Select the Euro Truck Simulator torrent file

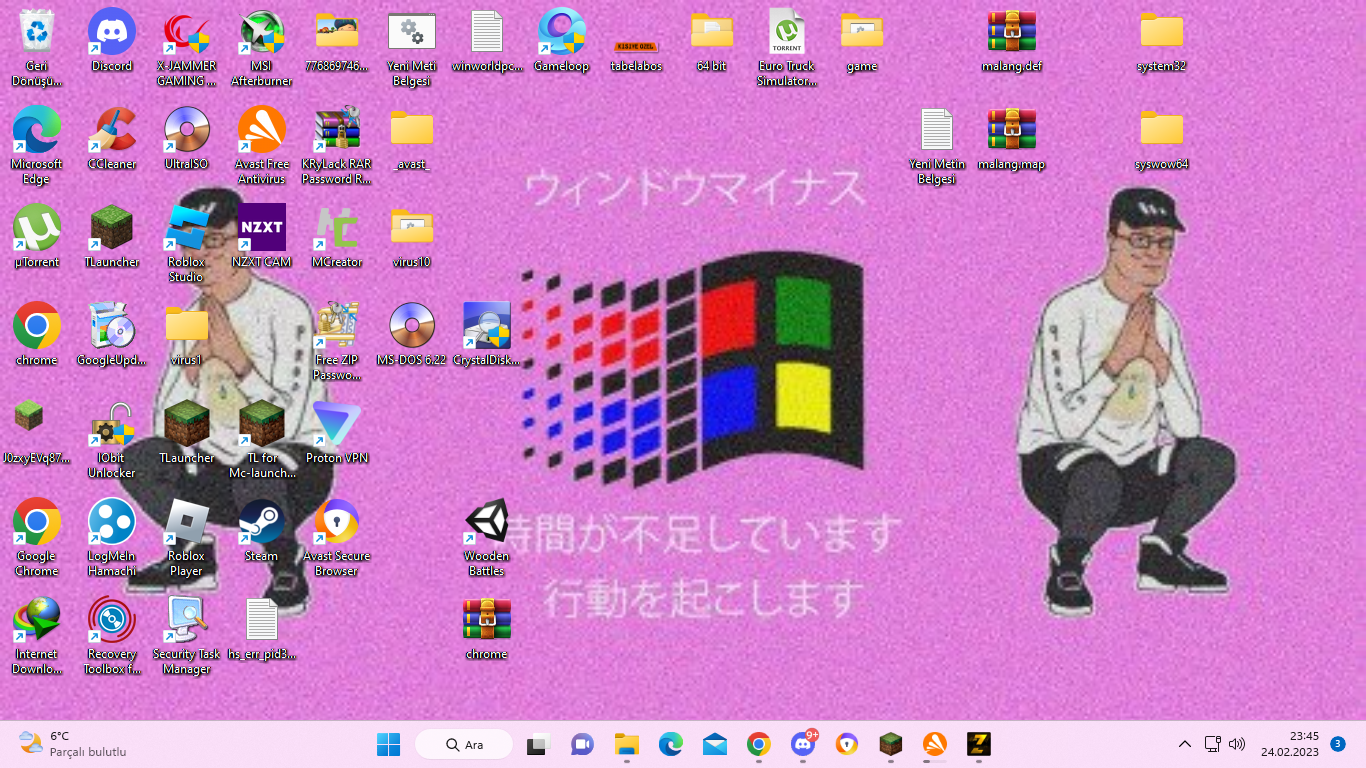[x=787, y=47]
